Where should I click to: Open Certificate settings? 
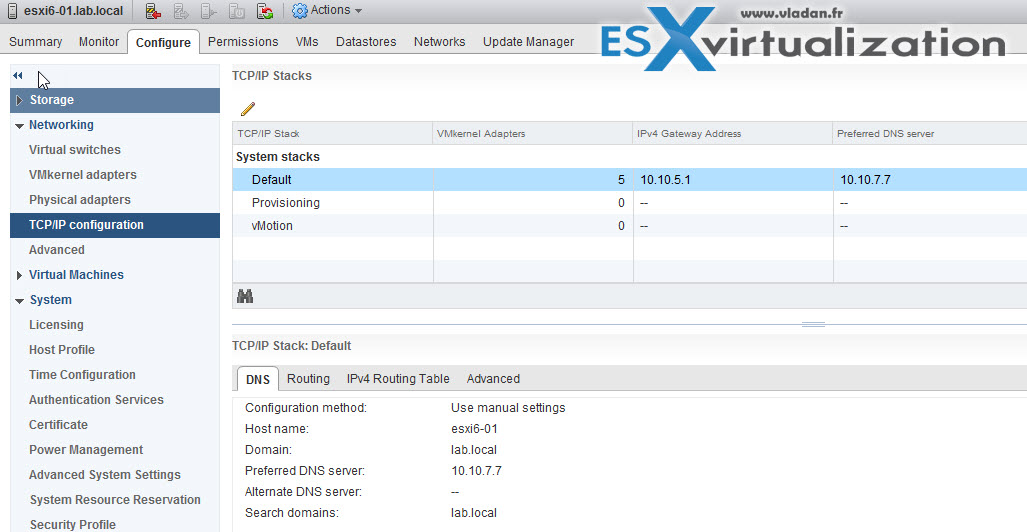click(58, 425)
